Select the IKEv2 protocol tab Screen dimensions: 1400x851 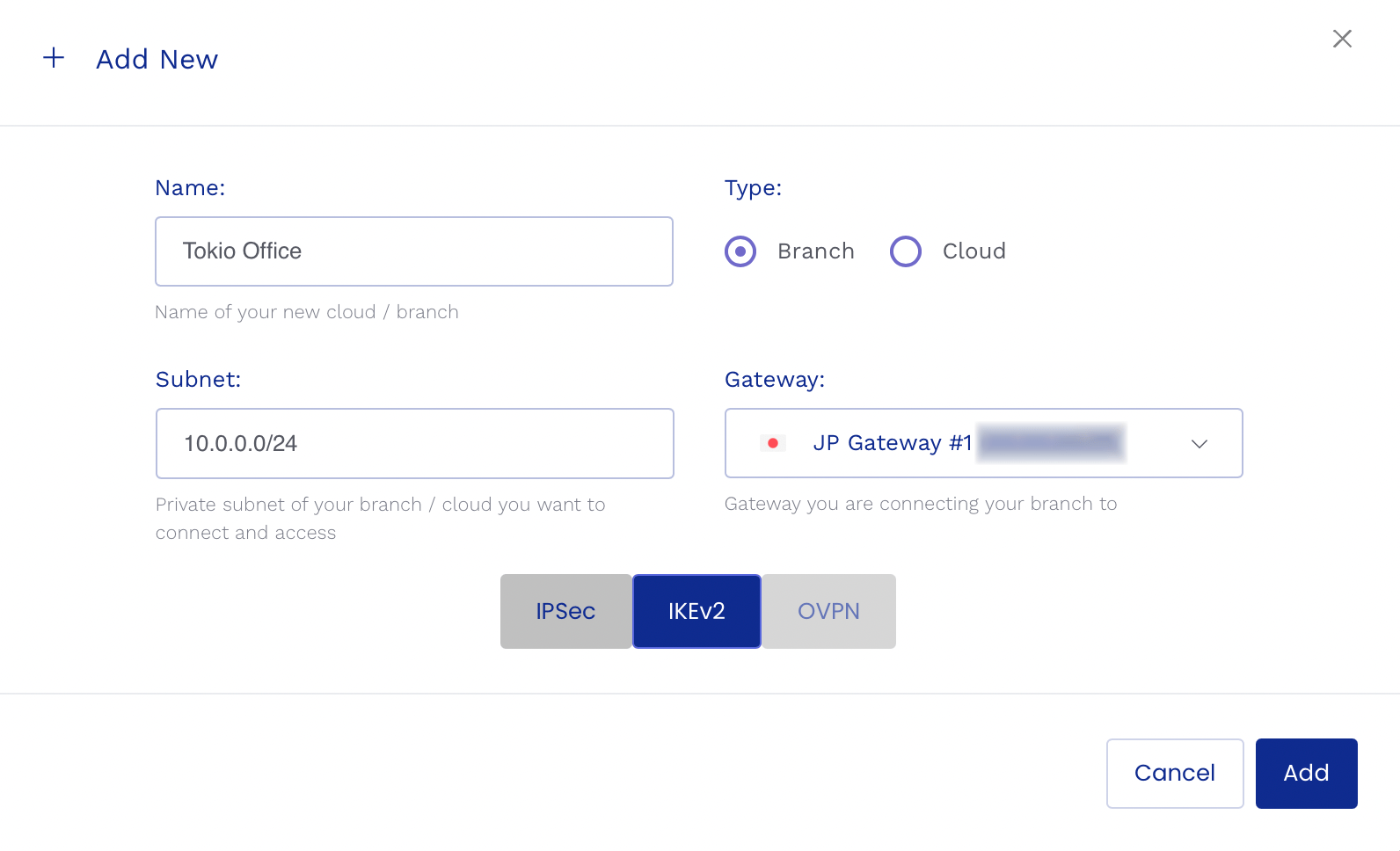point(696,612)
